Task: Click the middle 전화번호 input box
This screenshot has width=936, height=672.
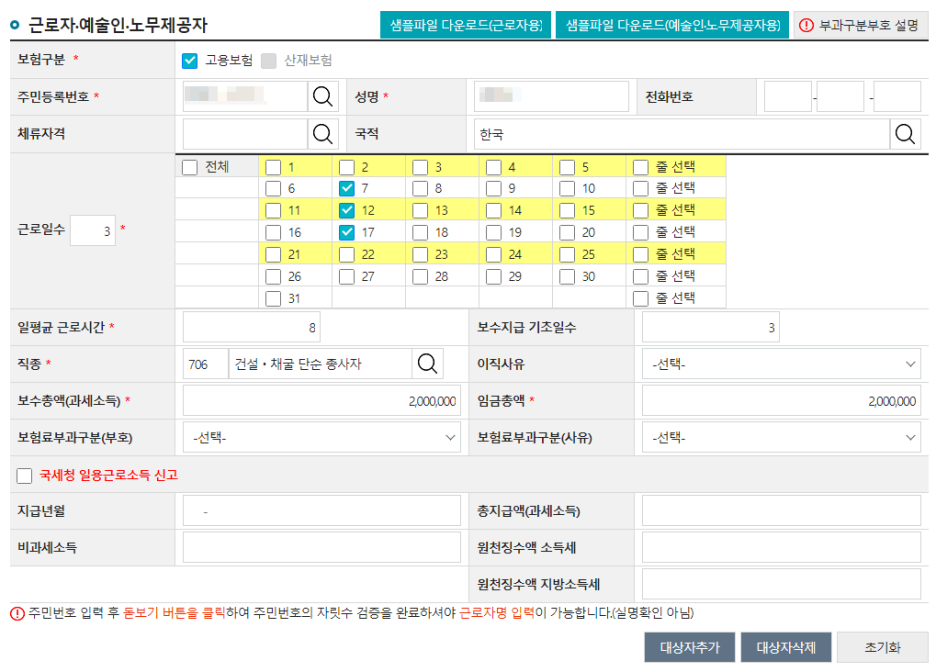Action: pos(840,97)
